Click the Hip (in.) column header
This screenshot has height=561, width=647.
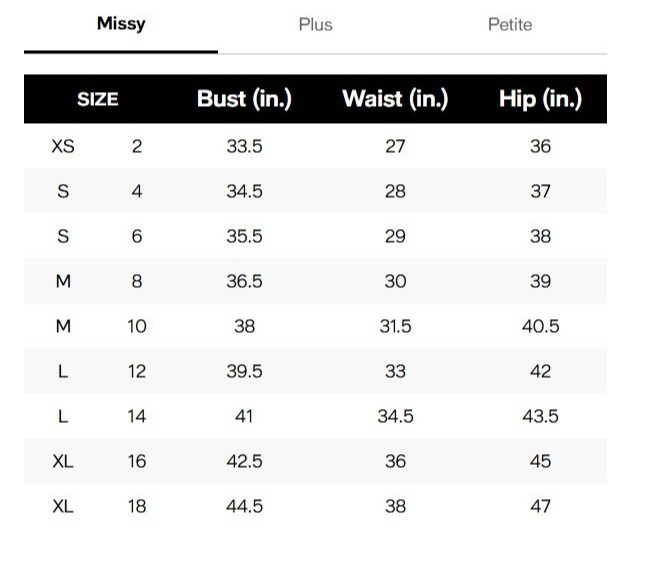point(541,99)
